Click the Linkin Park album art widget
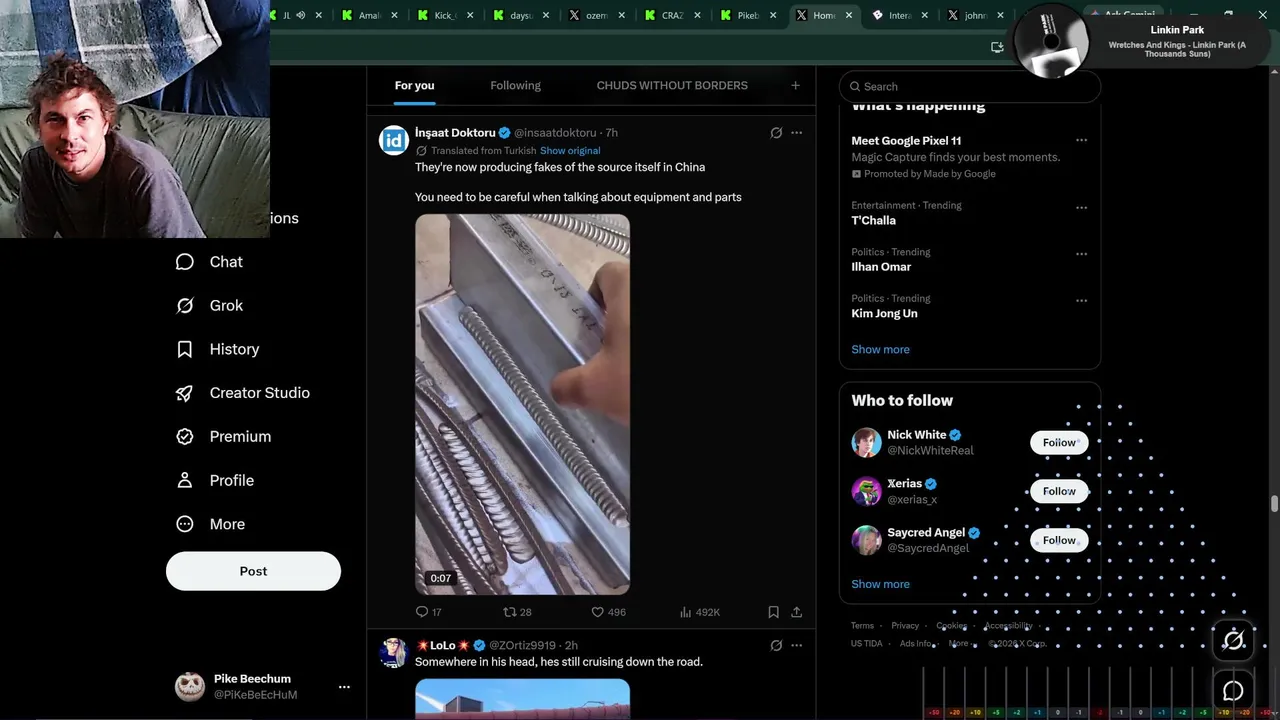Image resolution: width=1280 pixels, height=720 pixels. coord(1050,43)
